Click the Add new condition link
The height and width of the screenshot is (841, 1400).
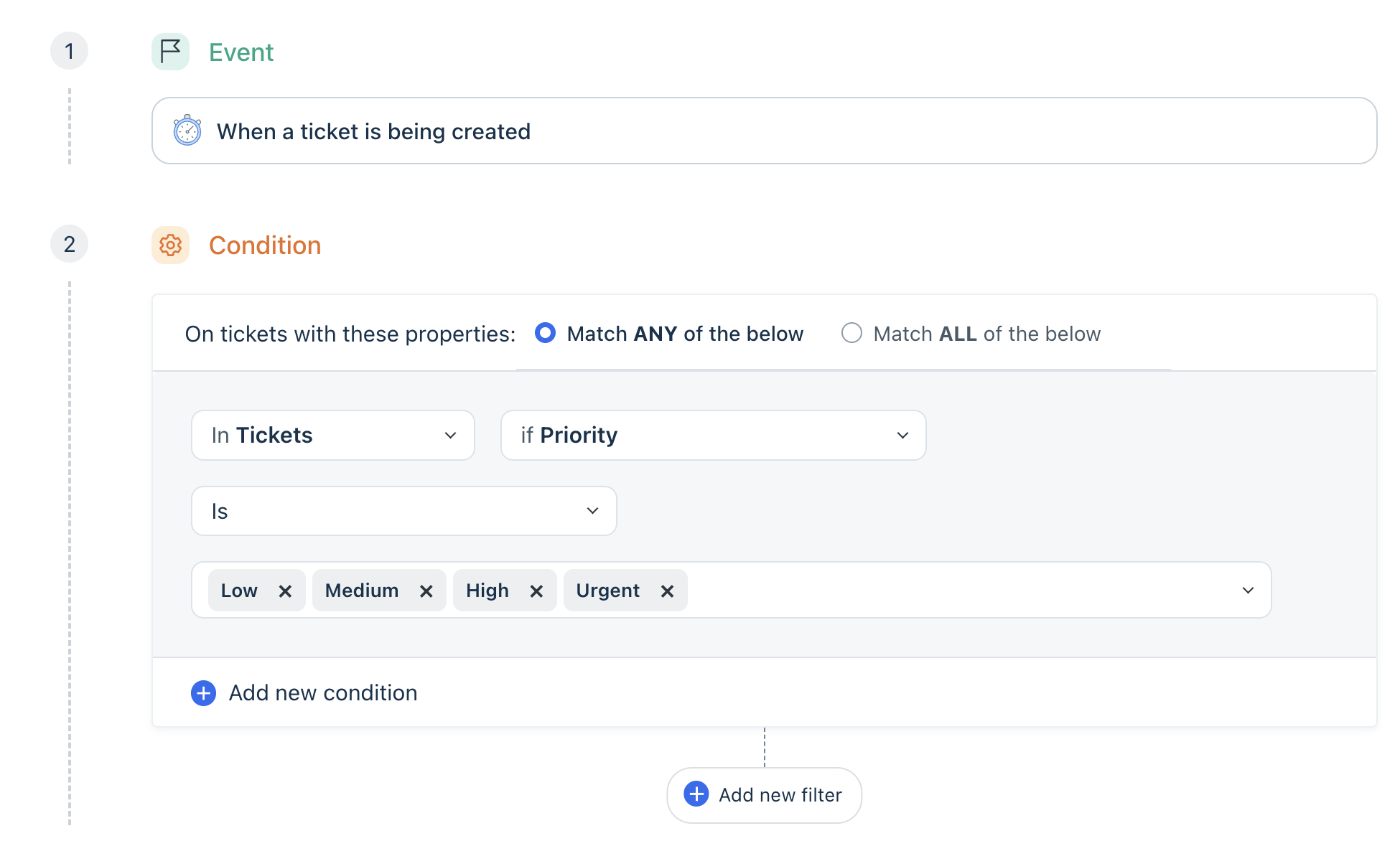click(x=323, y=693)
